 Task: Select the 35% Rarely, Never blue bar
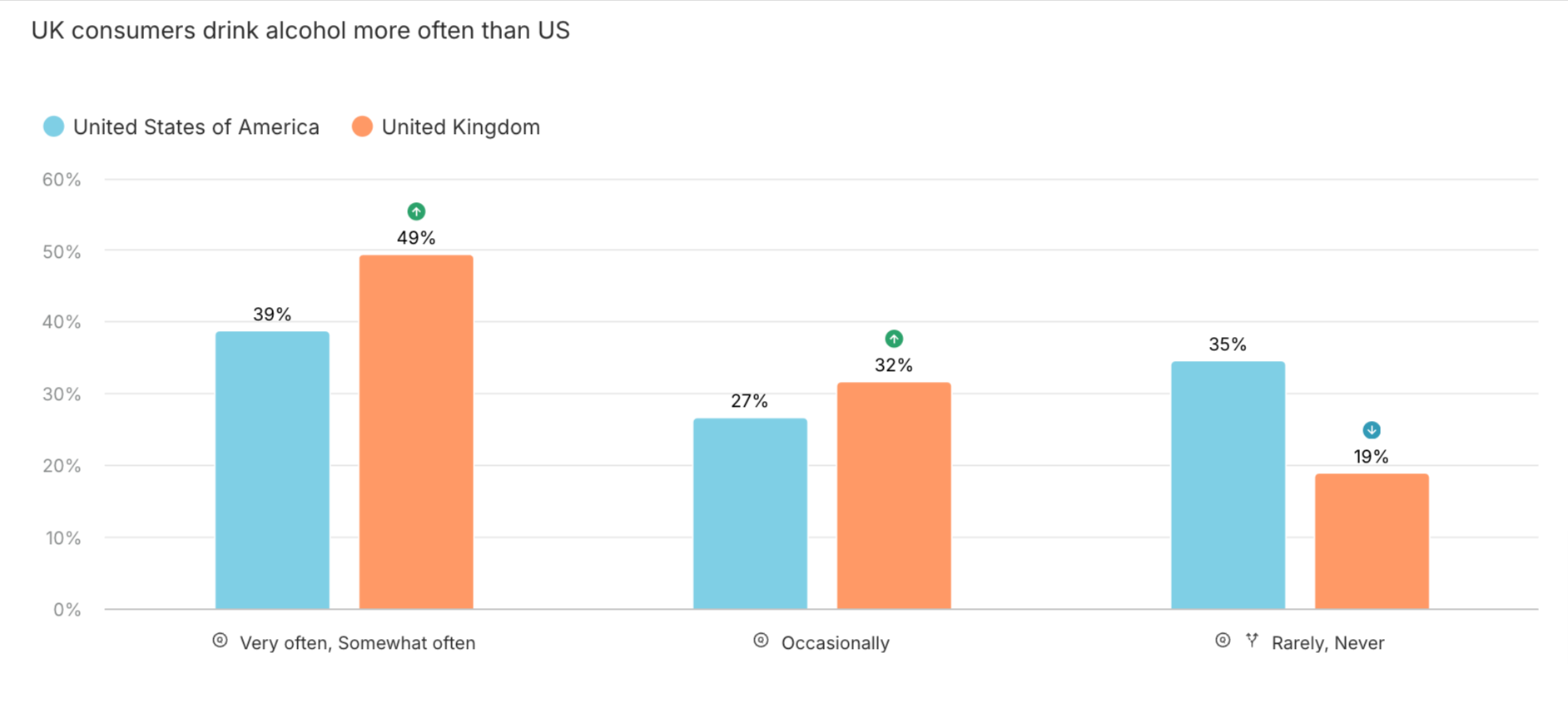coord(1228,485)
